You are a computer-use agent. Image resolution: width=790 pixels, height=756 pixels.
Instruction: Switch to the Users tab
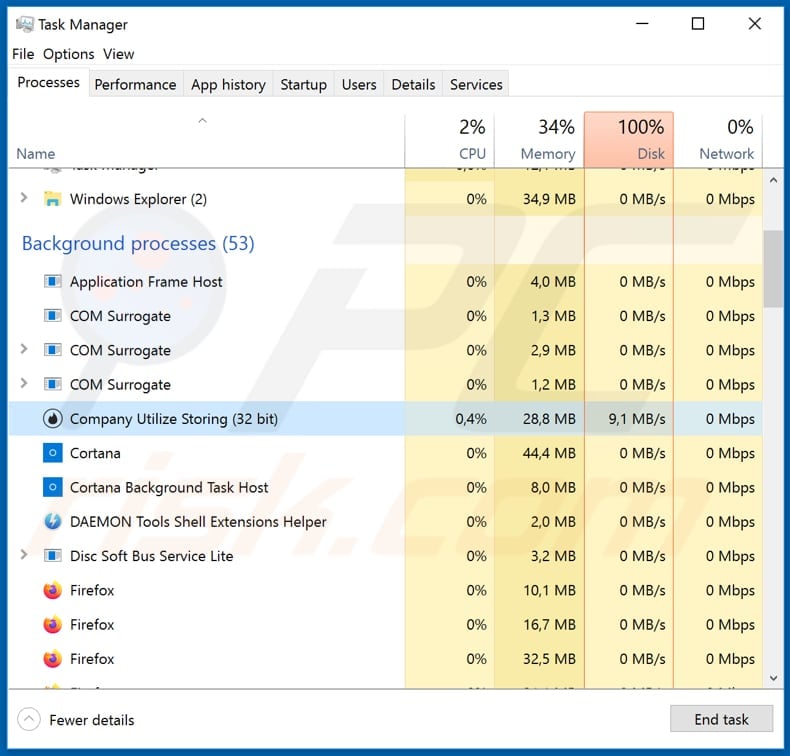(359, 84)
